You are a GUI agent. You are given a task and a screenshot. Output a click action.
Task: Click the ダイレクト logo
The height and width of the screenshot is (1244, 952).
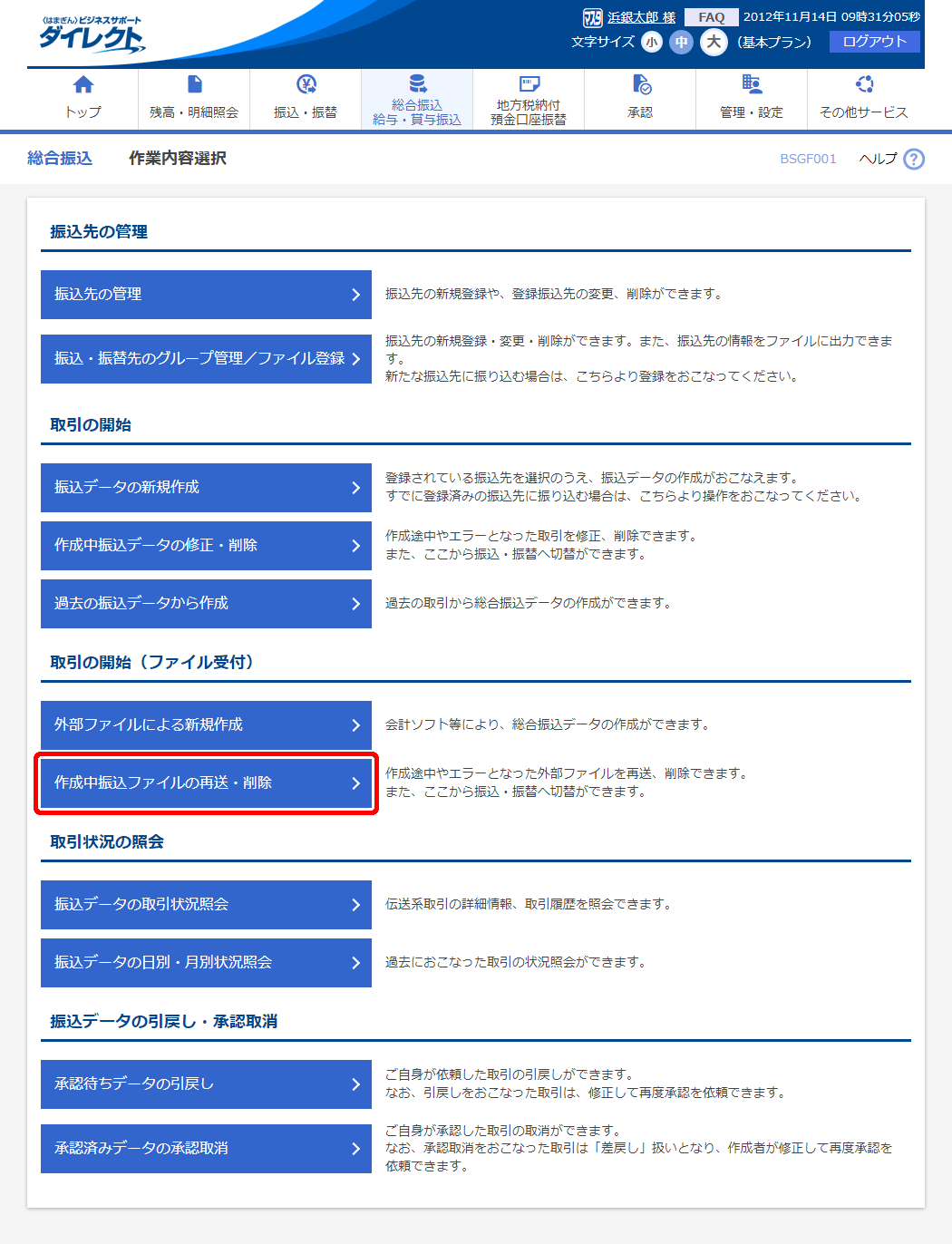tap(91, 35)
